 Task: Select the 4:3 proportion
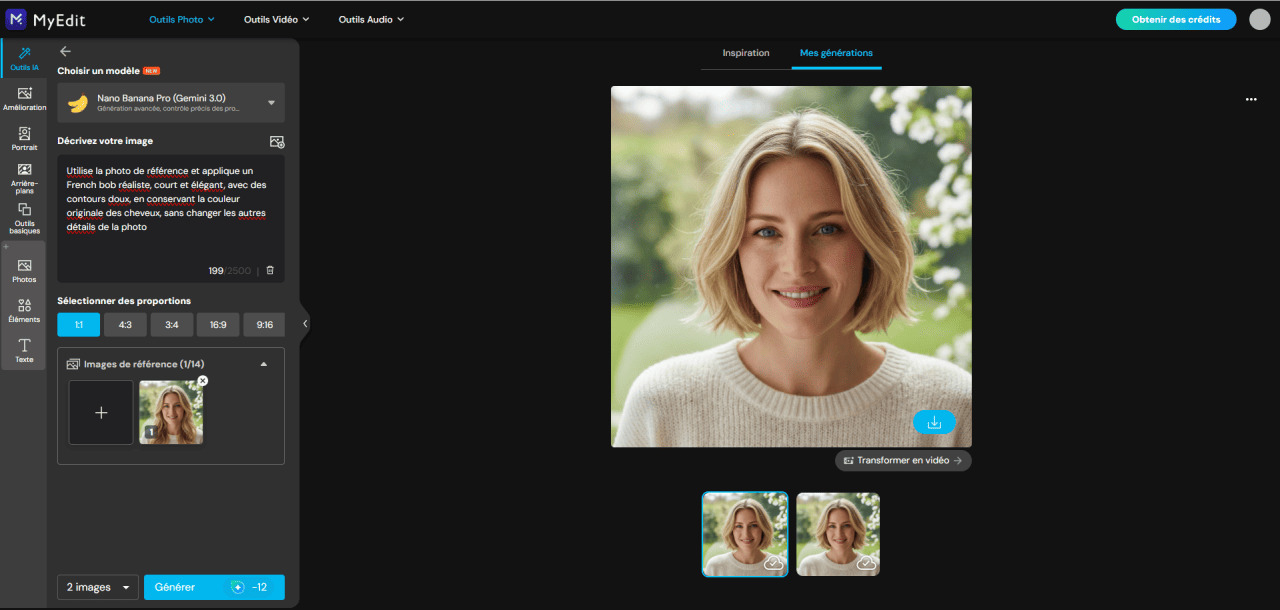pyautogui.click(x=125, y=325)
